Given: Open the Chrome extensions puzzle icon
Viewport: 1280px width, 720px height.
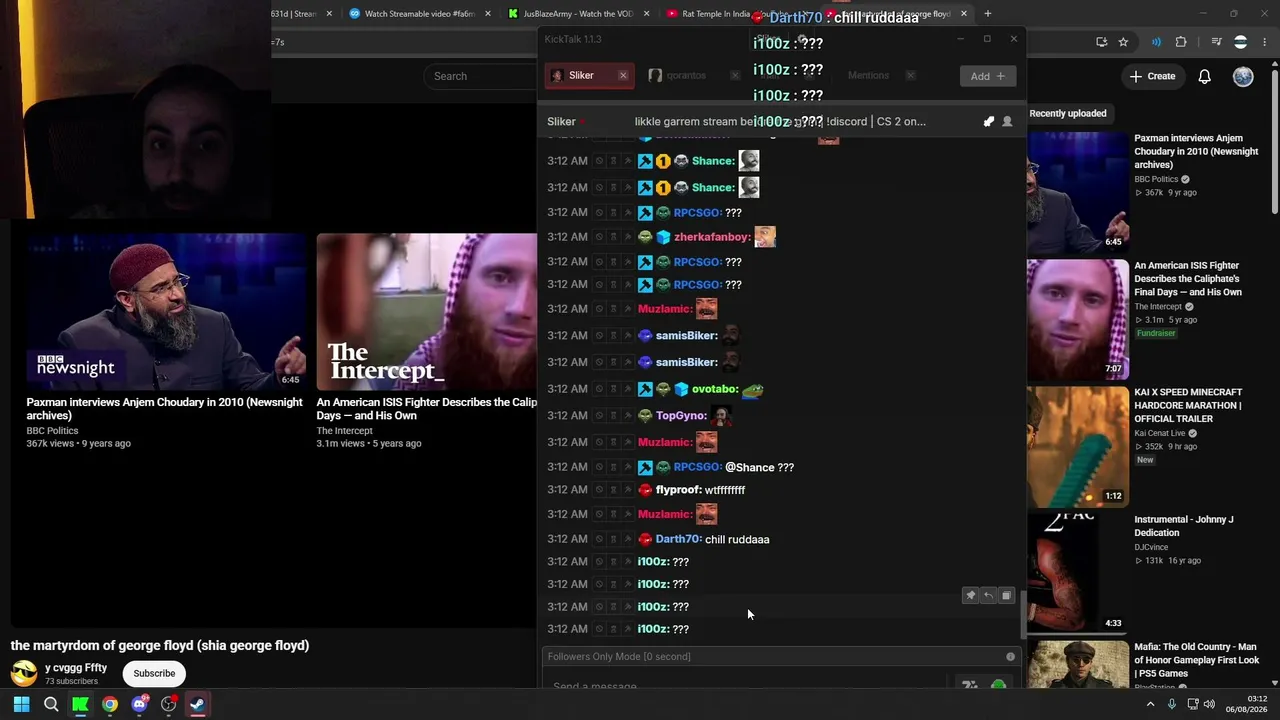Looking at the screenshot, I should click(x=1181, y=42).
